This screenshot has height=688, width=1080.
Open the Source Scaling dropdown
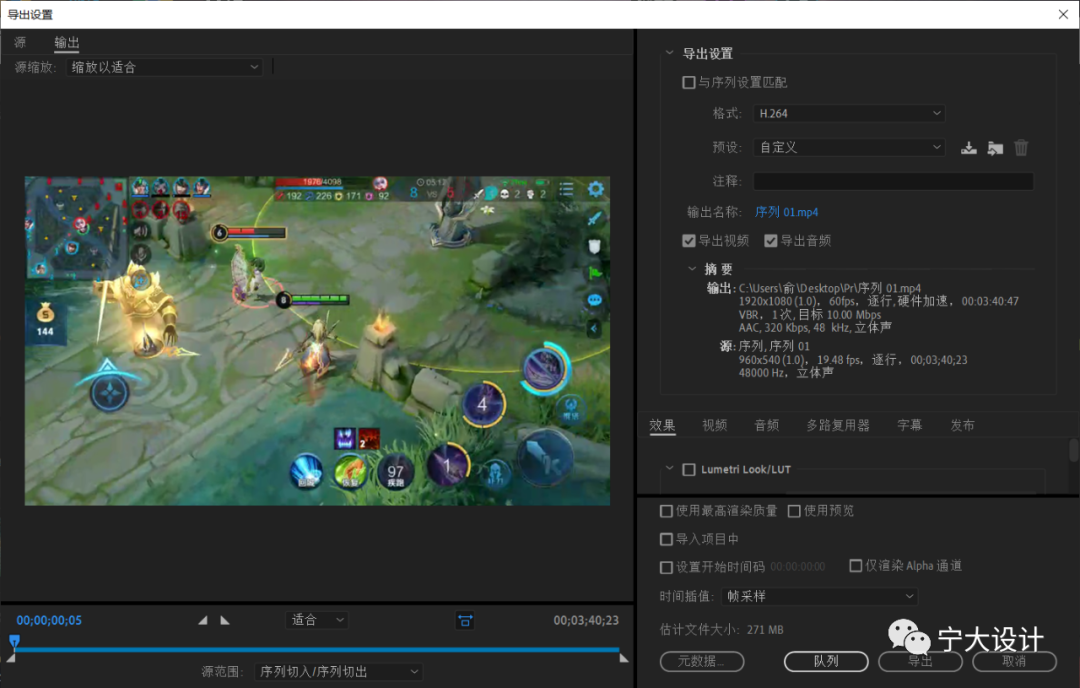tap(164, 67)
